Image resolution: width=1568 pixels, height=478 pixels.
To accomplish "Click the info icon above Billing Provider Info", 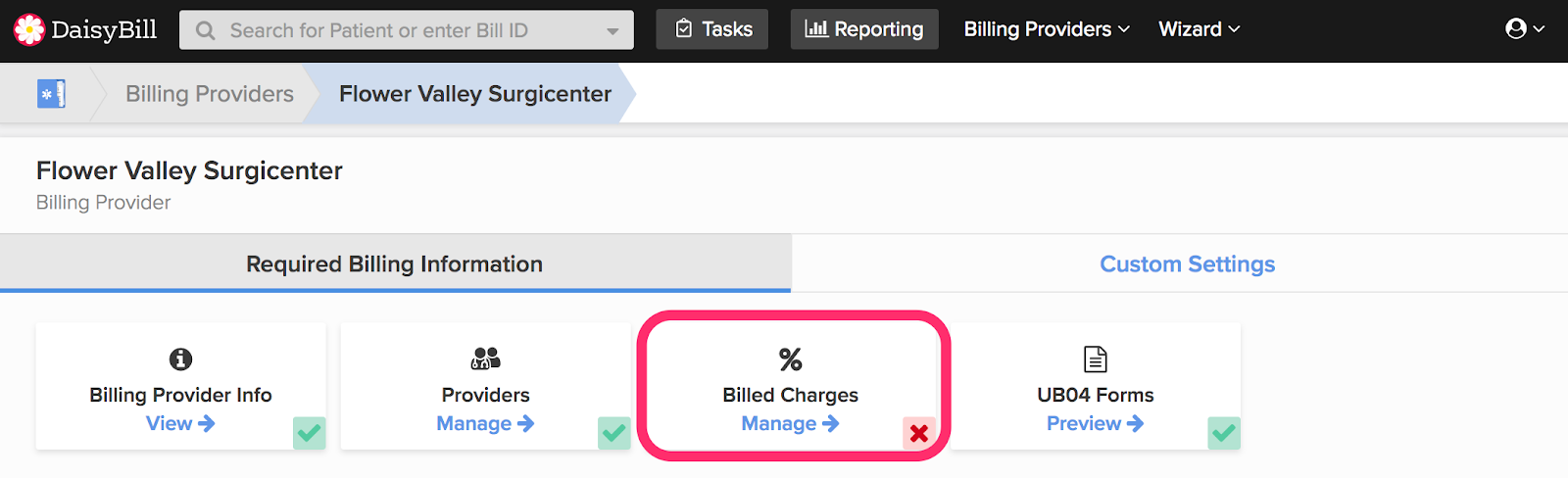I will (x=180, y=359).
